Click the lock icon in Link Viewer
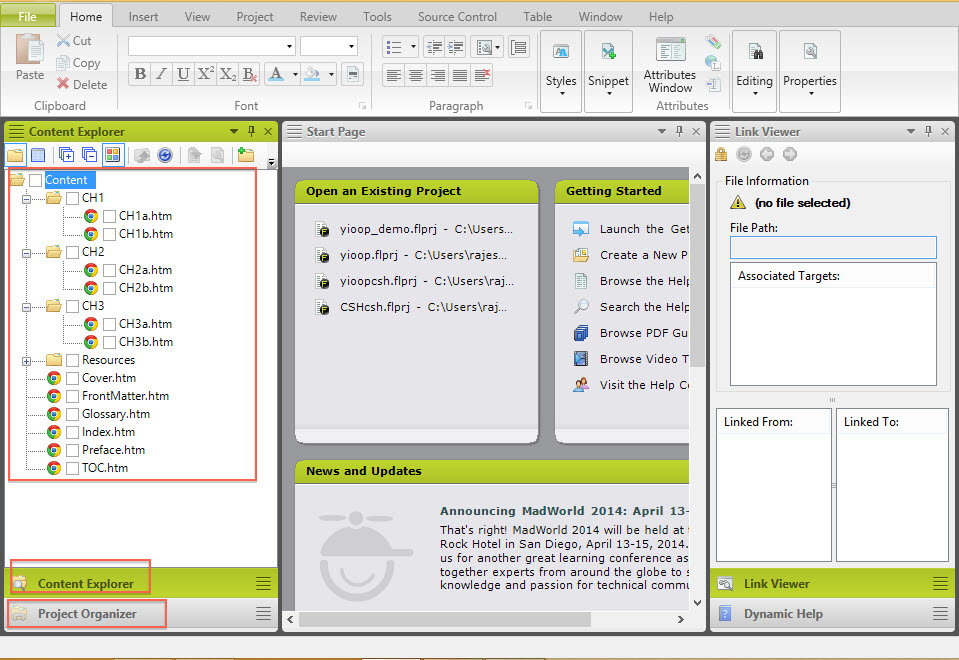Screen dimensions: 959x660 point(721,154)
